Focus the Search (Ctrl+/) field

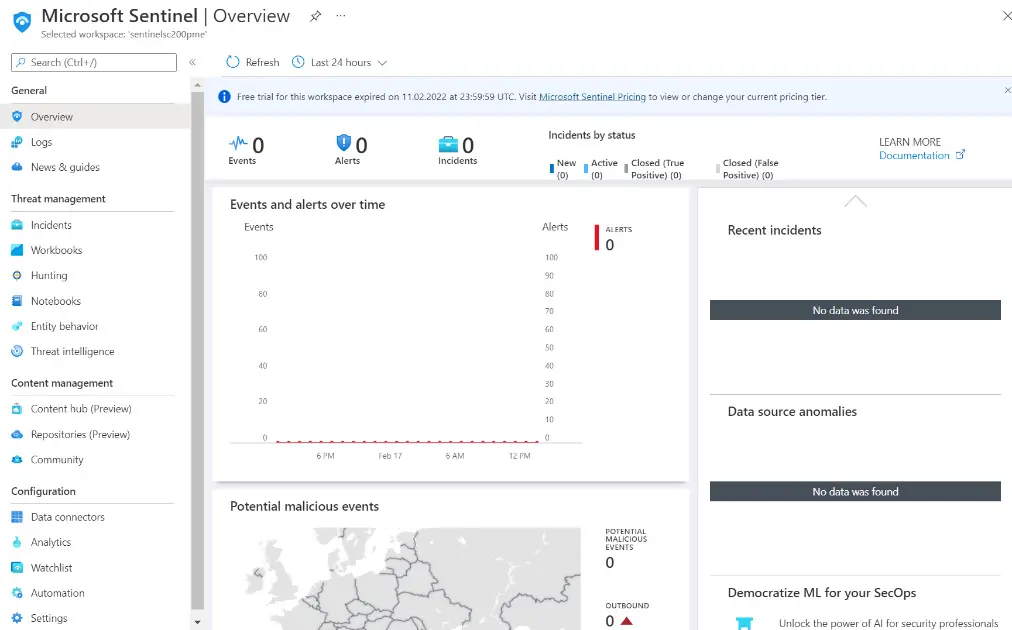pos(94,62)
